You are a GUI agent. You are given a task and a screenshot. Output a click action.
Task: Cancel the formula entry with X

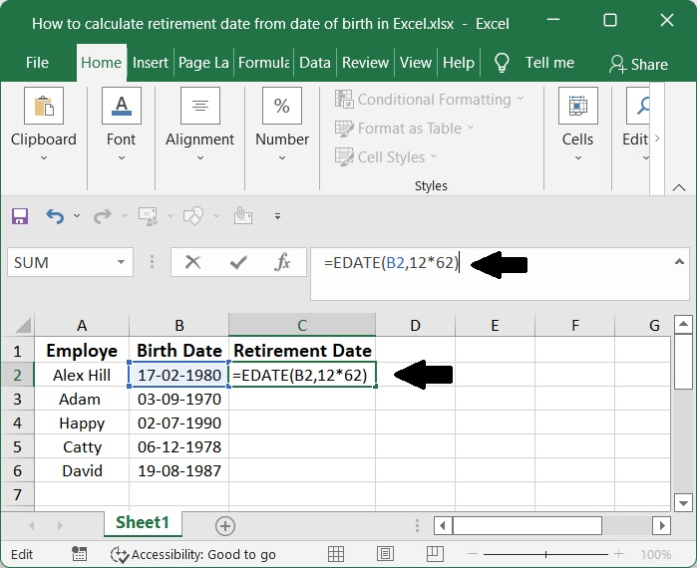point(193,263)
